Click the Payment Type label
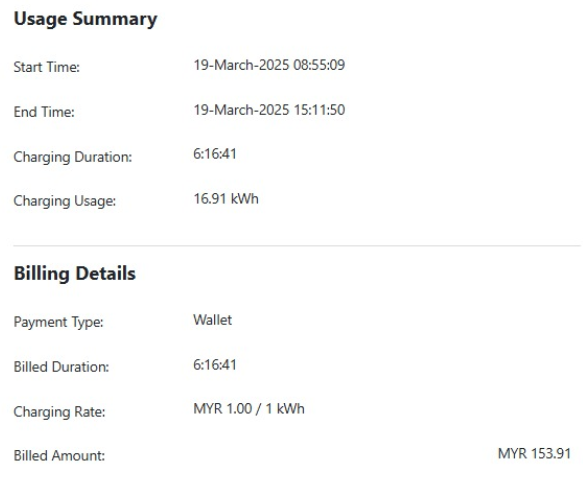 pos(58,322)
